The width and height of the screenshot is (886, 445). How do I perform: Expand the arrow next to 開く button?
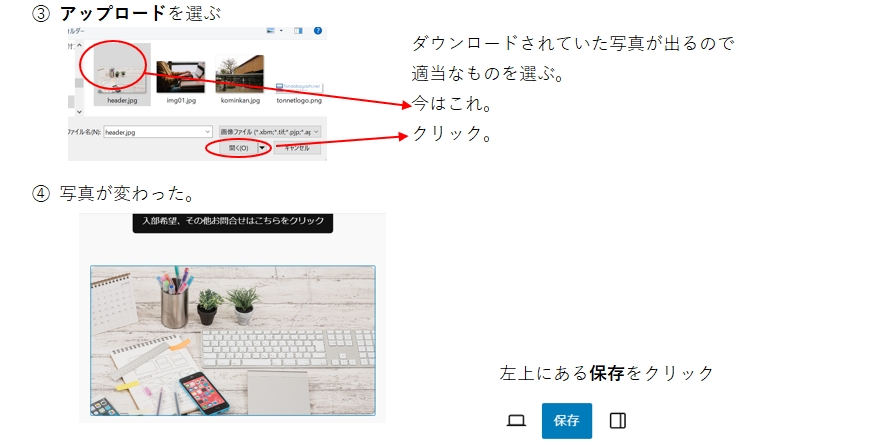[x=263, y=147]
